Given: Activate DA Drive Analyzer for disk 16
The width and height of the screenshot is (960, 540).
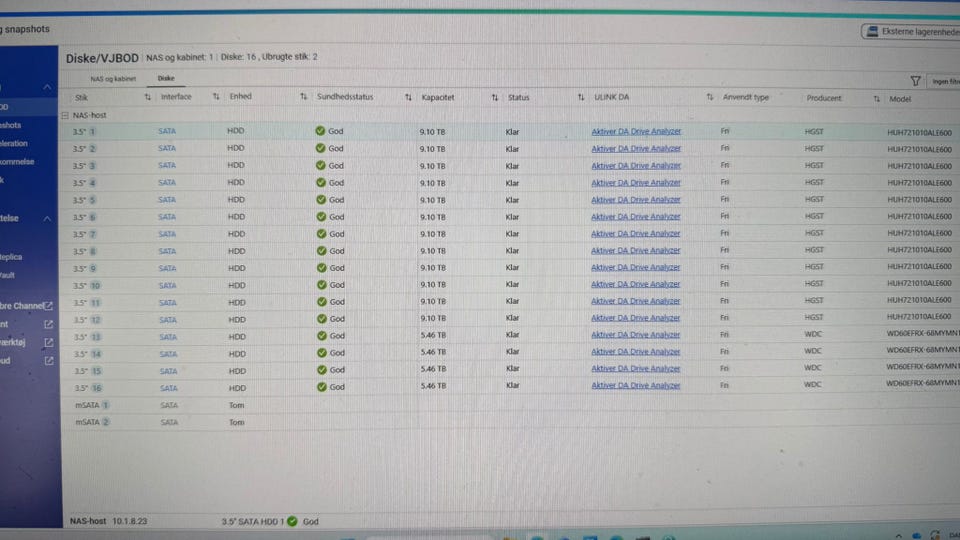Looking at the screenshot, I should coord(636,385).
